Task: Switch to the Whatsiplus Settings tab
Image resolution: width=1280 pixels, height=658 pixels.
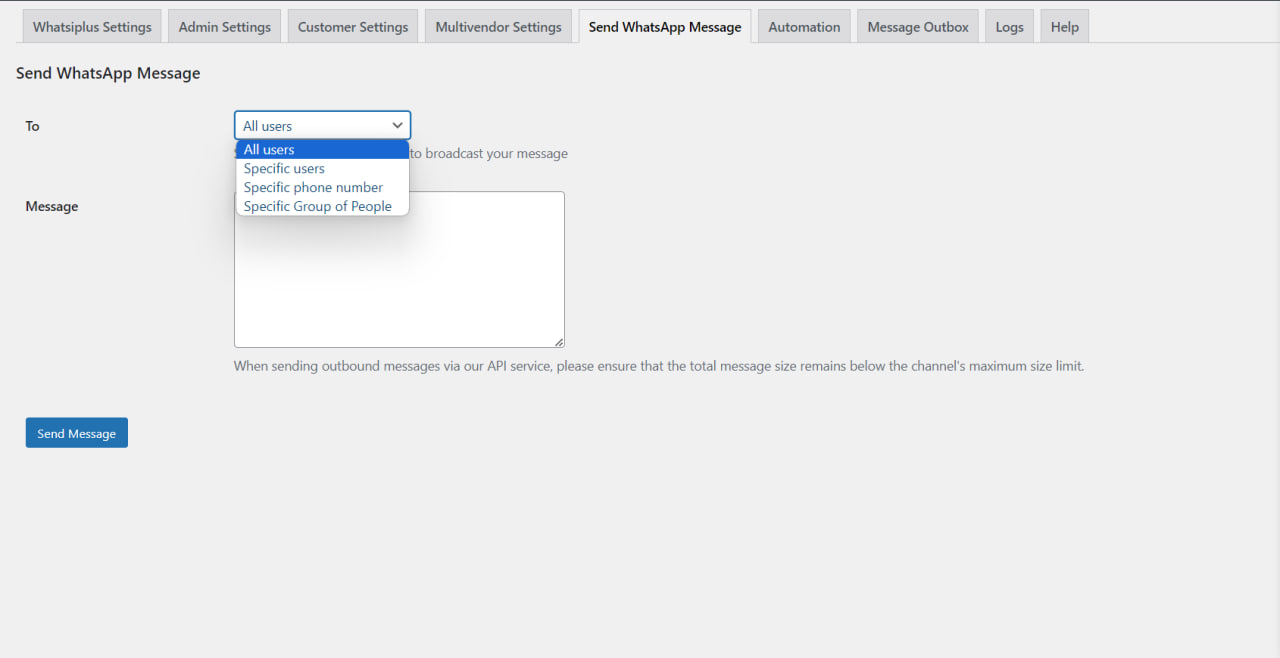Action: [91, 26]
